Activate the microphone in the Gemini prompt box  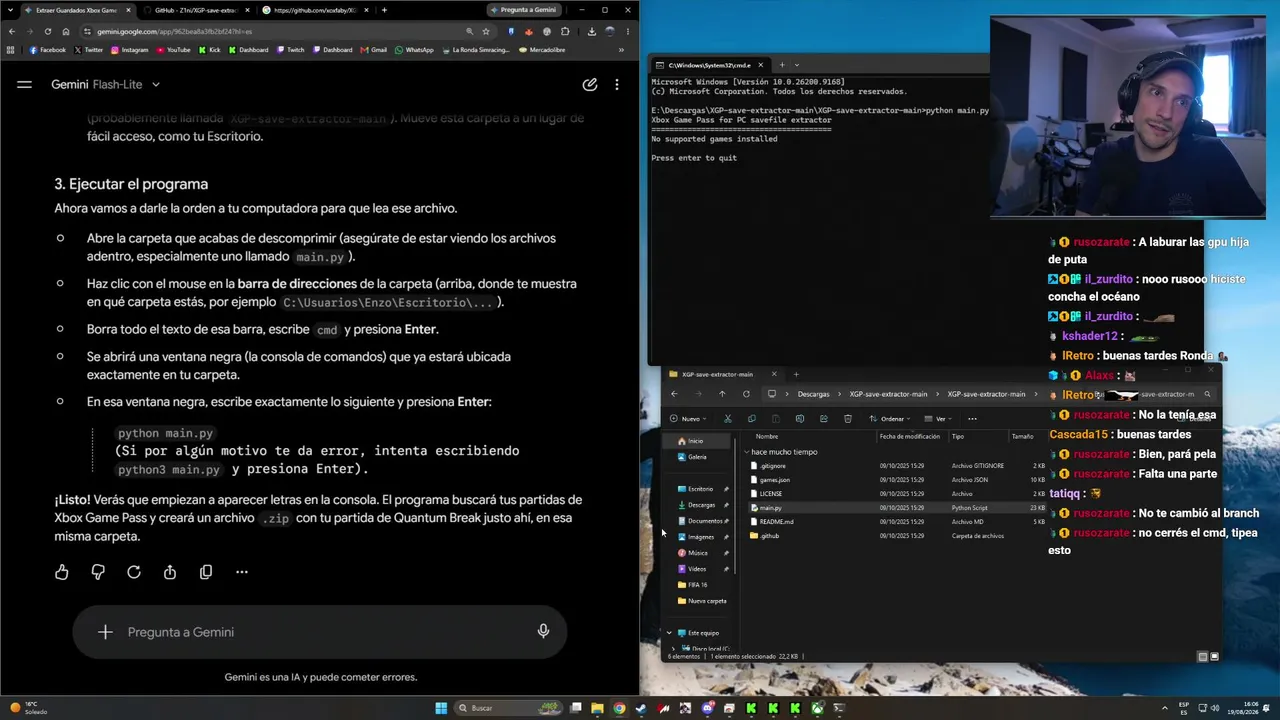click(543, 632)
